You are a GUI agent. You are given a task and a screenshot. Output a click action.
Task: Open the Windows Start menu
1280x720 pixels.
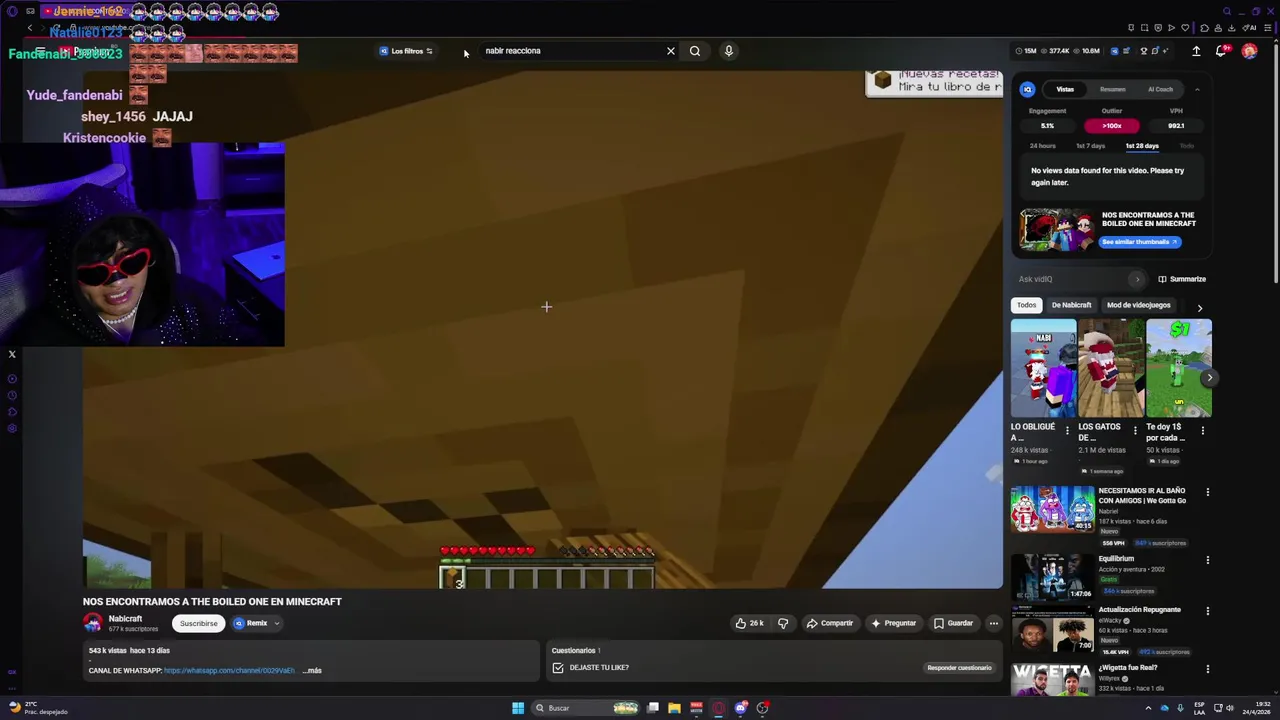pyautogui.click(x=518, y=708)
